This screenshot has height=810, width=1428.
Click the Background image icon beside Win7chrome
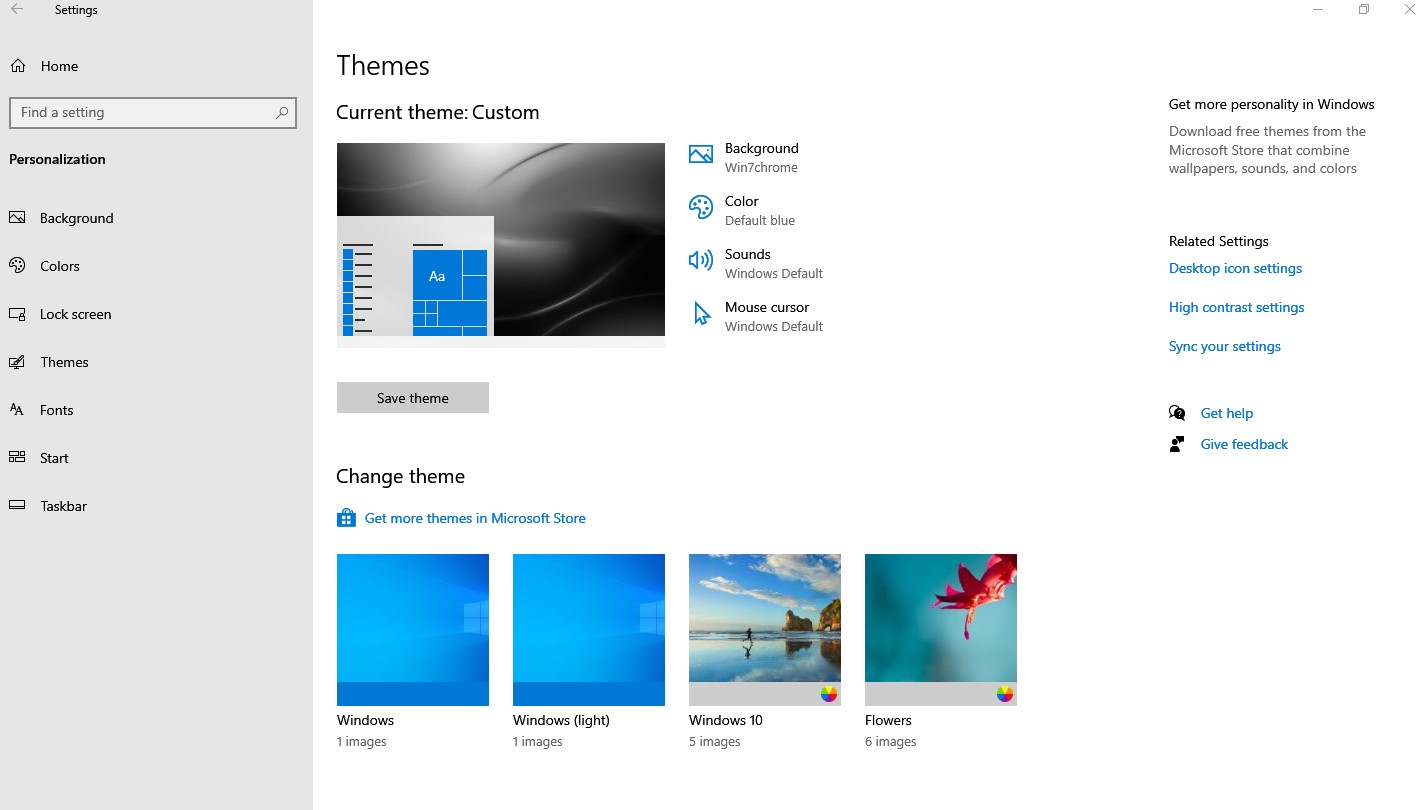[x=701, y=154]
